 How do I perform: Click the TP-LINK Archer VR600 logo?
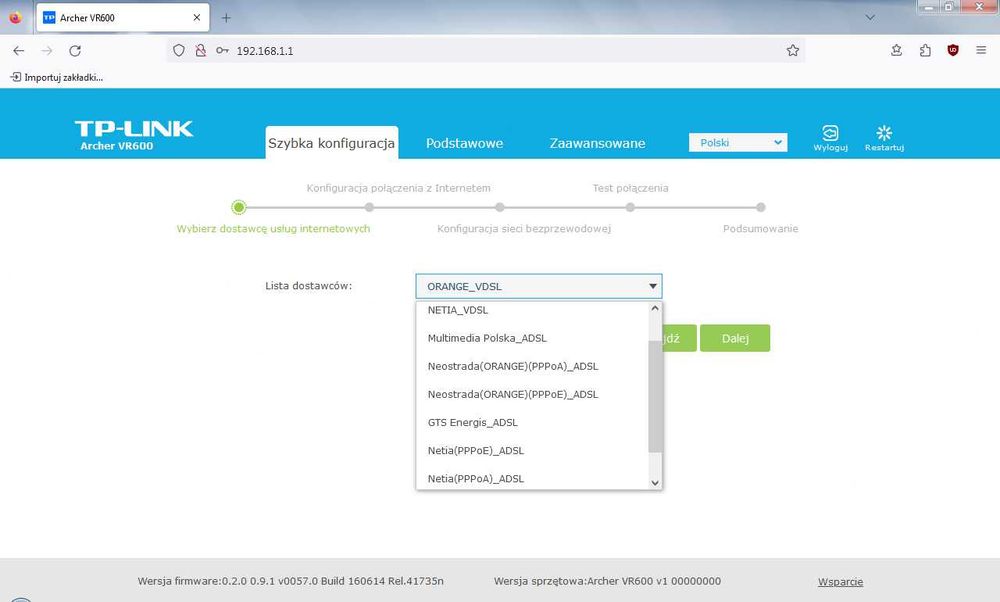(133, 135)
